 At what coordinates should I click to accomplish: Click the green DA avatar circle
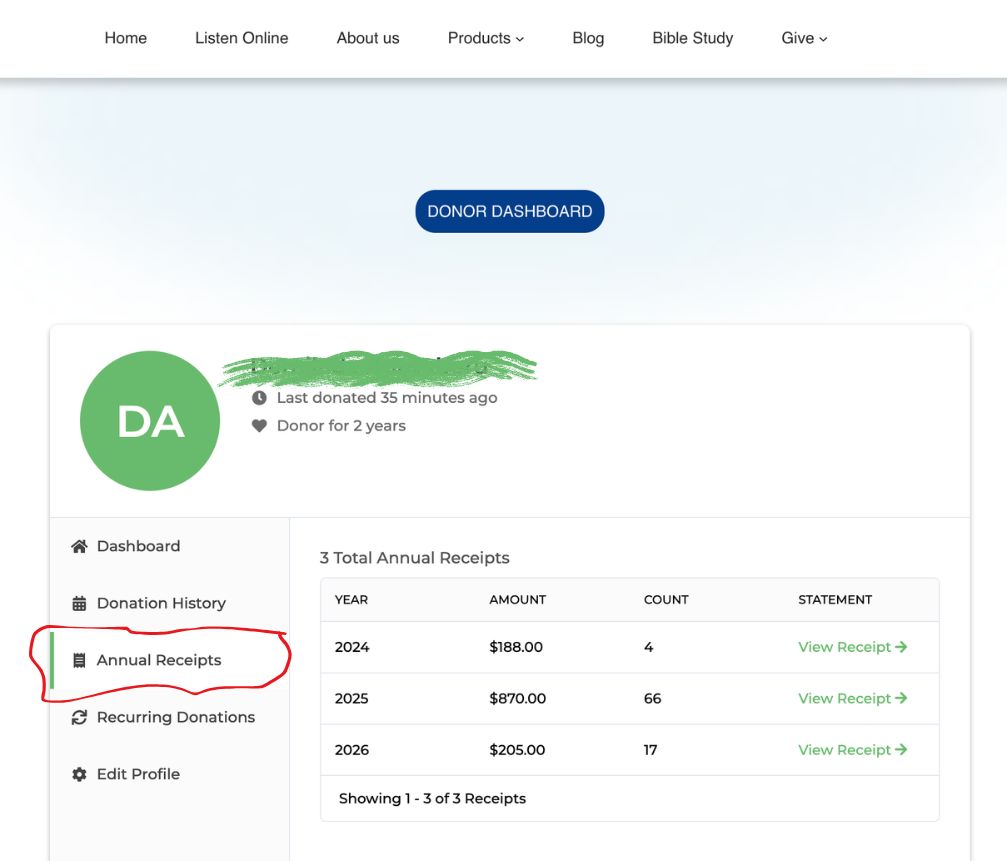(150, 421)
